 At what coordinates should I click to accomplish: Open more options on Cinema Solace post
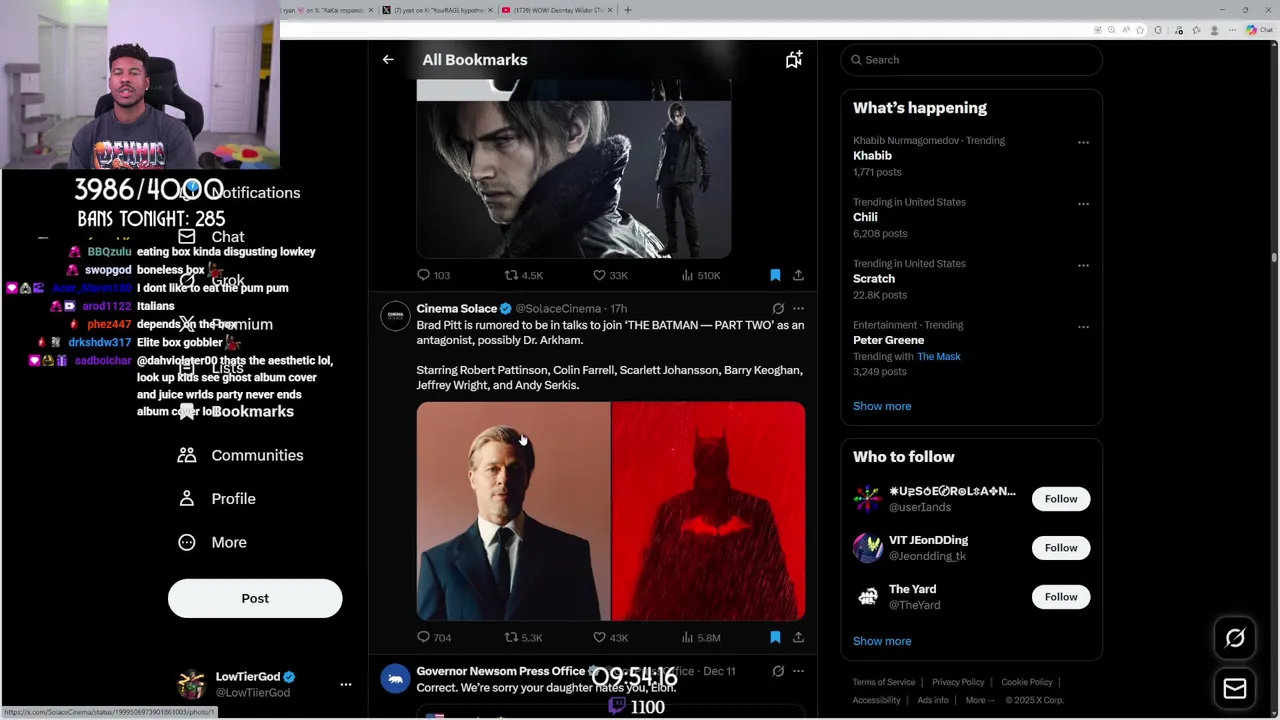(798, 308)
